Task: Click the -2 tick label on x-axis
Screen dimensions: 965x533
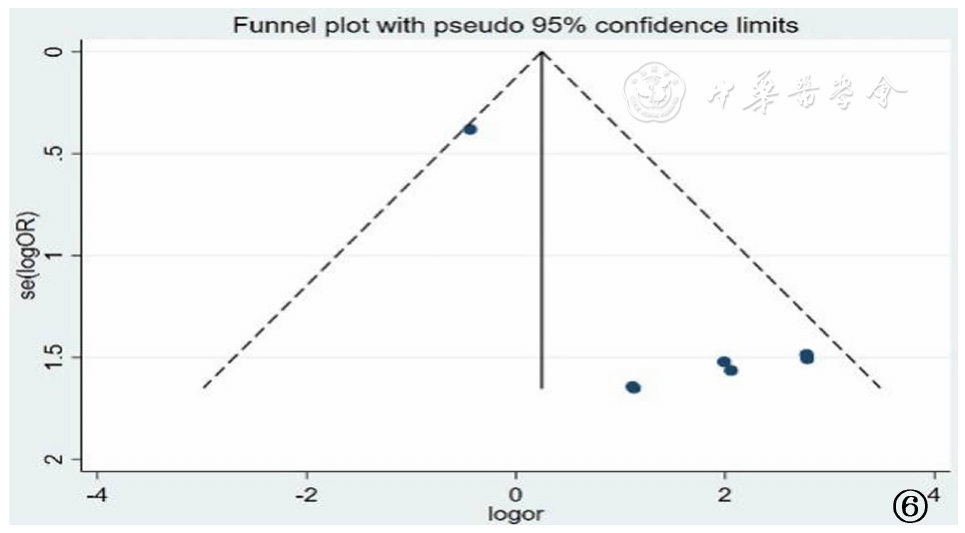Action: click(305, 495)
